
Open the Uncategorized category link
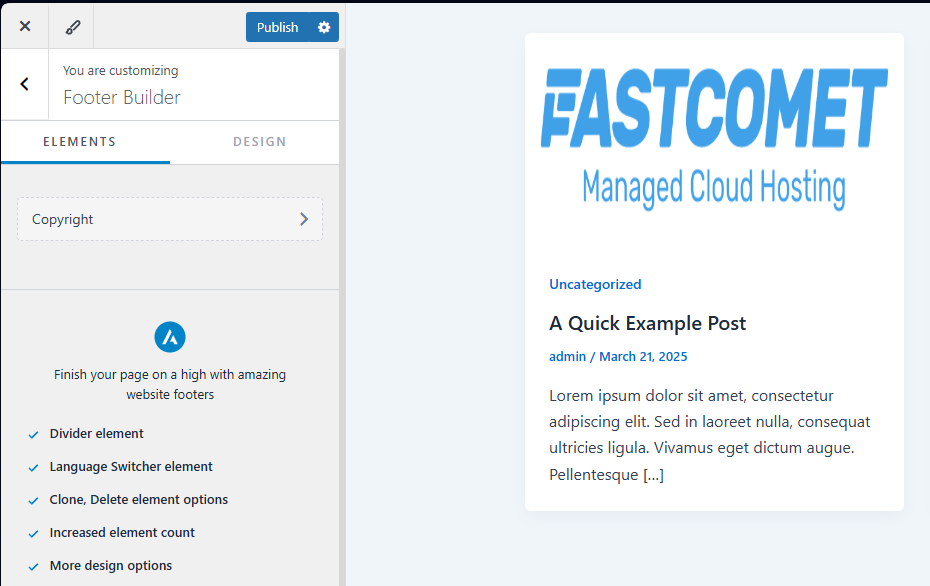click(x=595, y=284)
